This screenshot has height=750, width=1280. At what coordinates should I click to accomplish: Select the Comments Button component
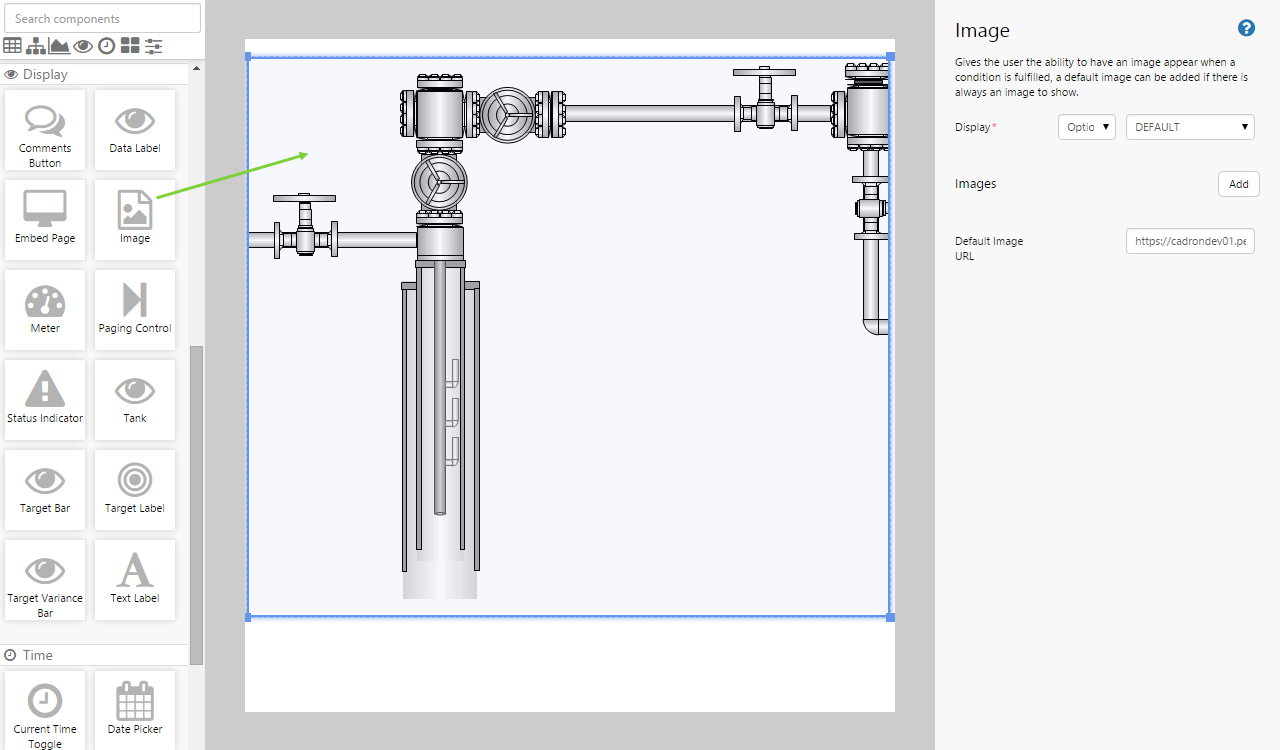pyautogui.click(x=45, y=130)
